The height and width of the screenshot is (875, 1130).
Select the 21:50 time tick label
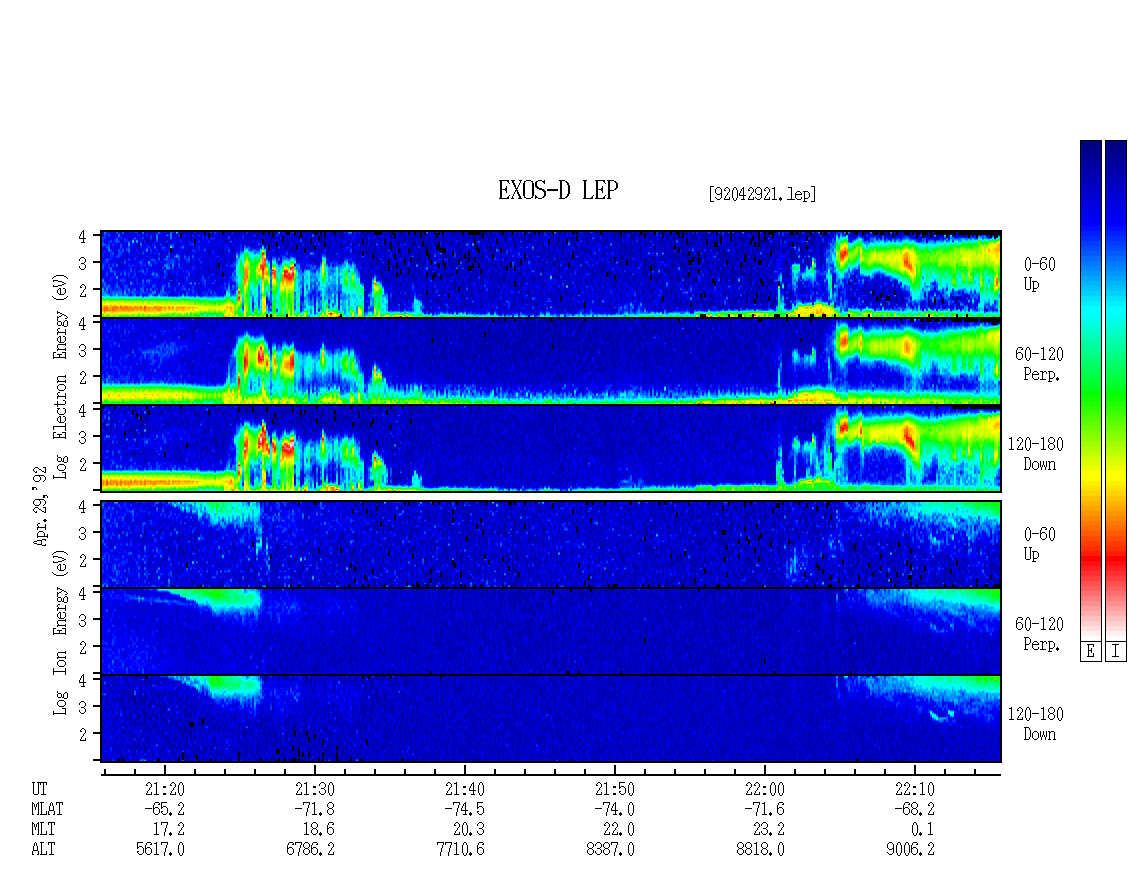pyautogui.click(x=614, y=789)
